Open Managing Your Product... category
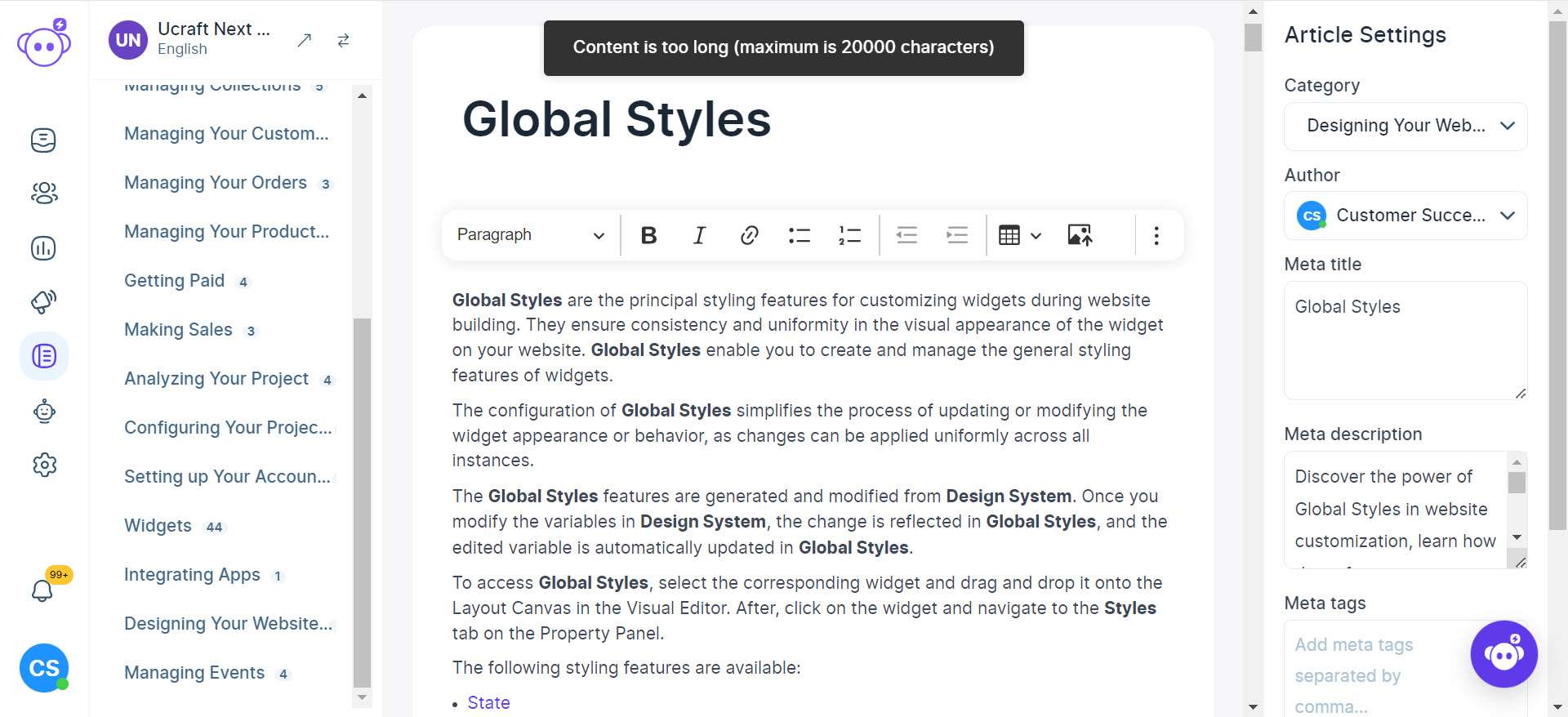This screenshot has height=717, width=1568. pyautogui.click(x=227, y=231)
